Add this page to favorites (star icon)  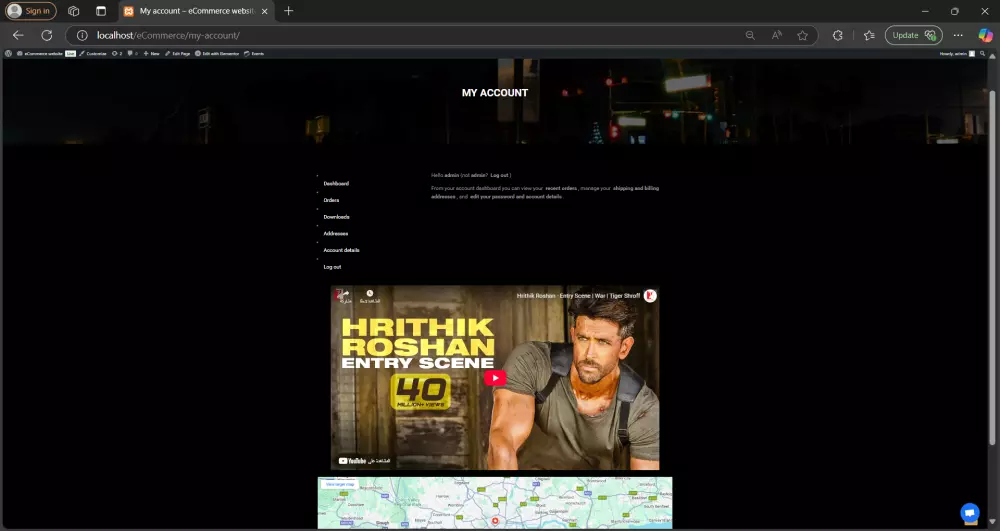[802, 35]
